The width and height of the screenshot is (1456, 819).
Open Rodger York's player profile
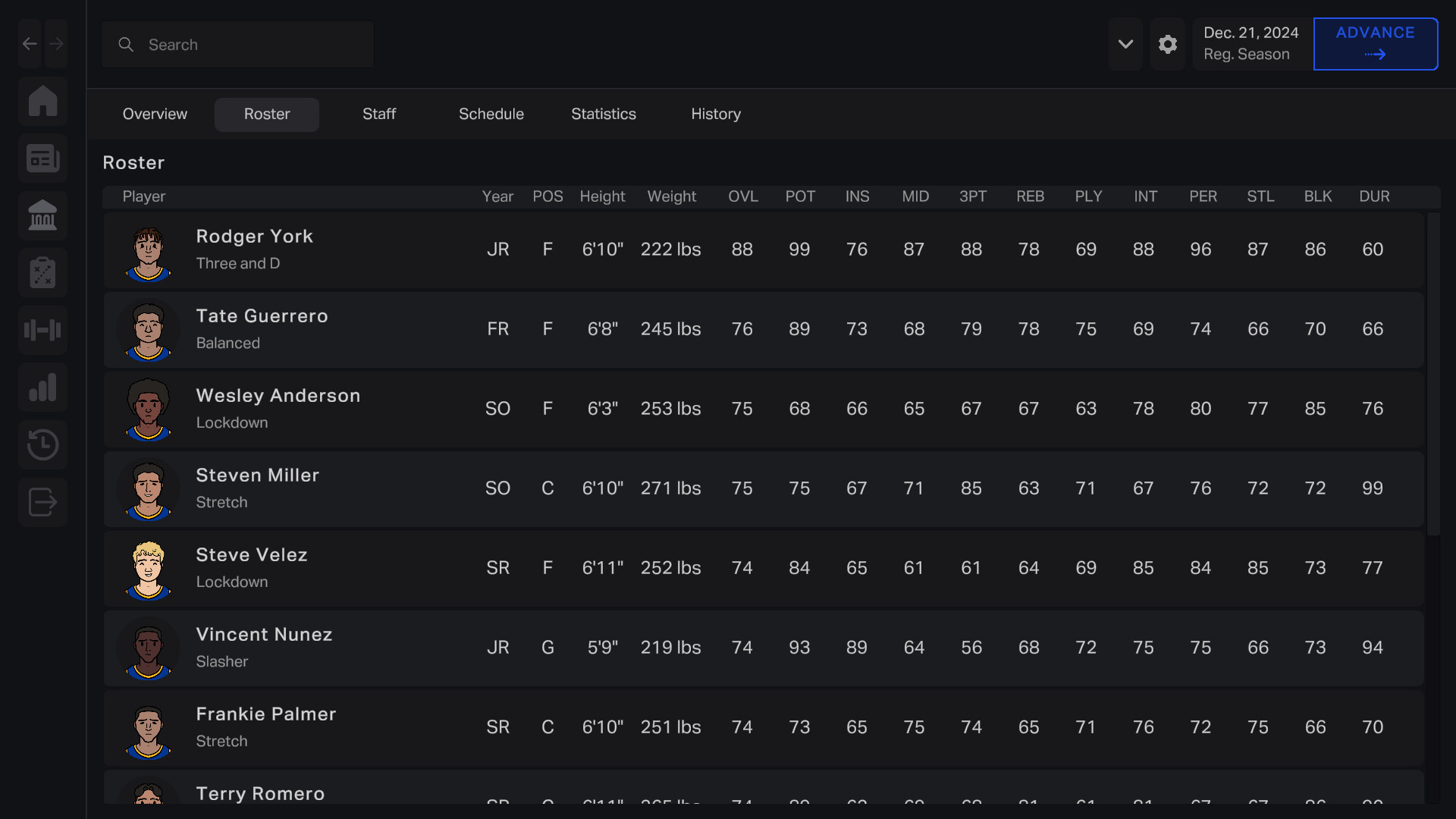pyautogui.click(x=254, y=237)
